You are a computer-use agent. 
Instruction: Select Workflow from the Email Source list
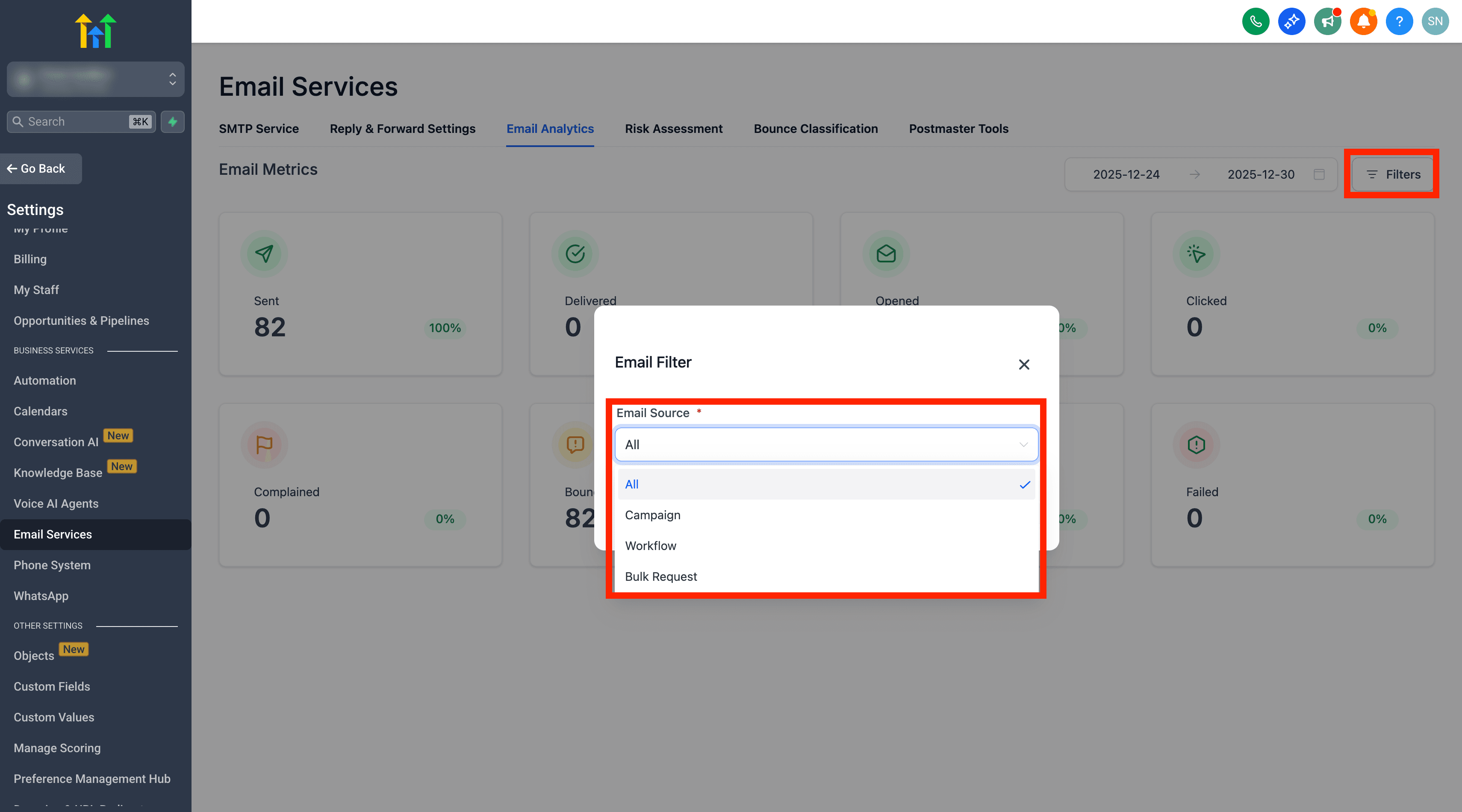coord(650,545)
